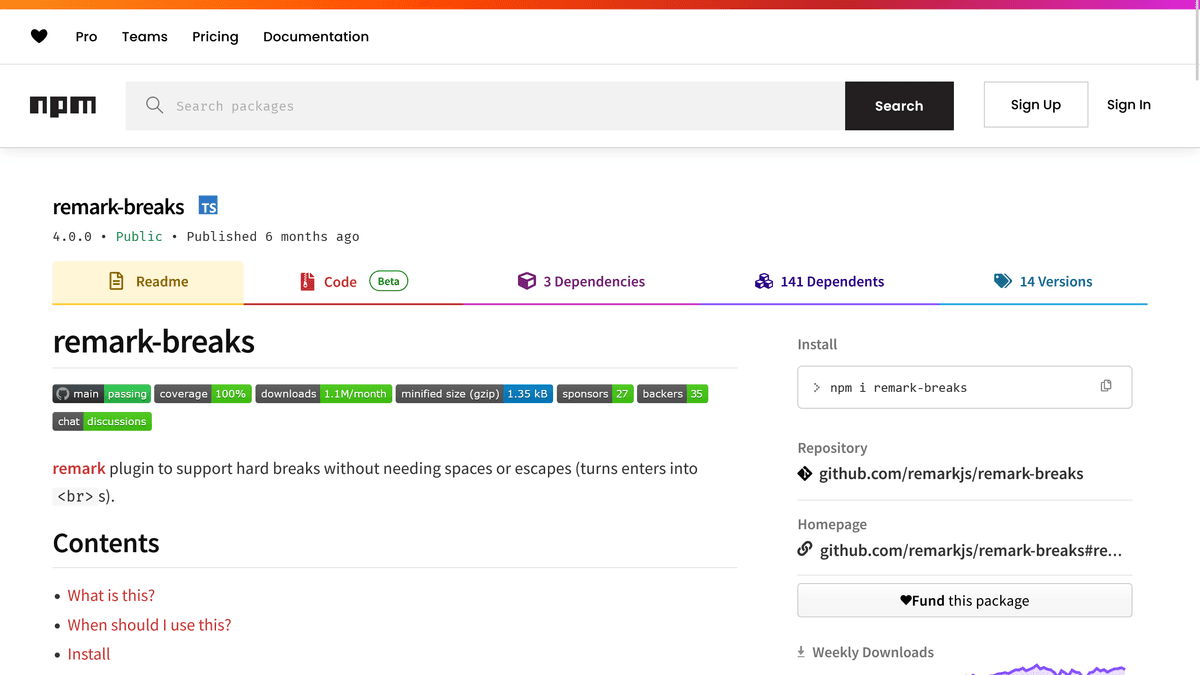Switch to the Readme tab
The width and height of the screenshot is (1200, 675).
pyautogui.click(x=148, y=282)
